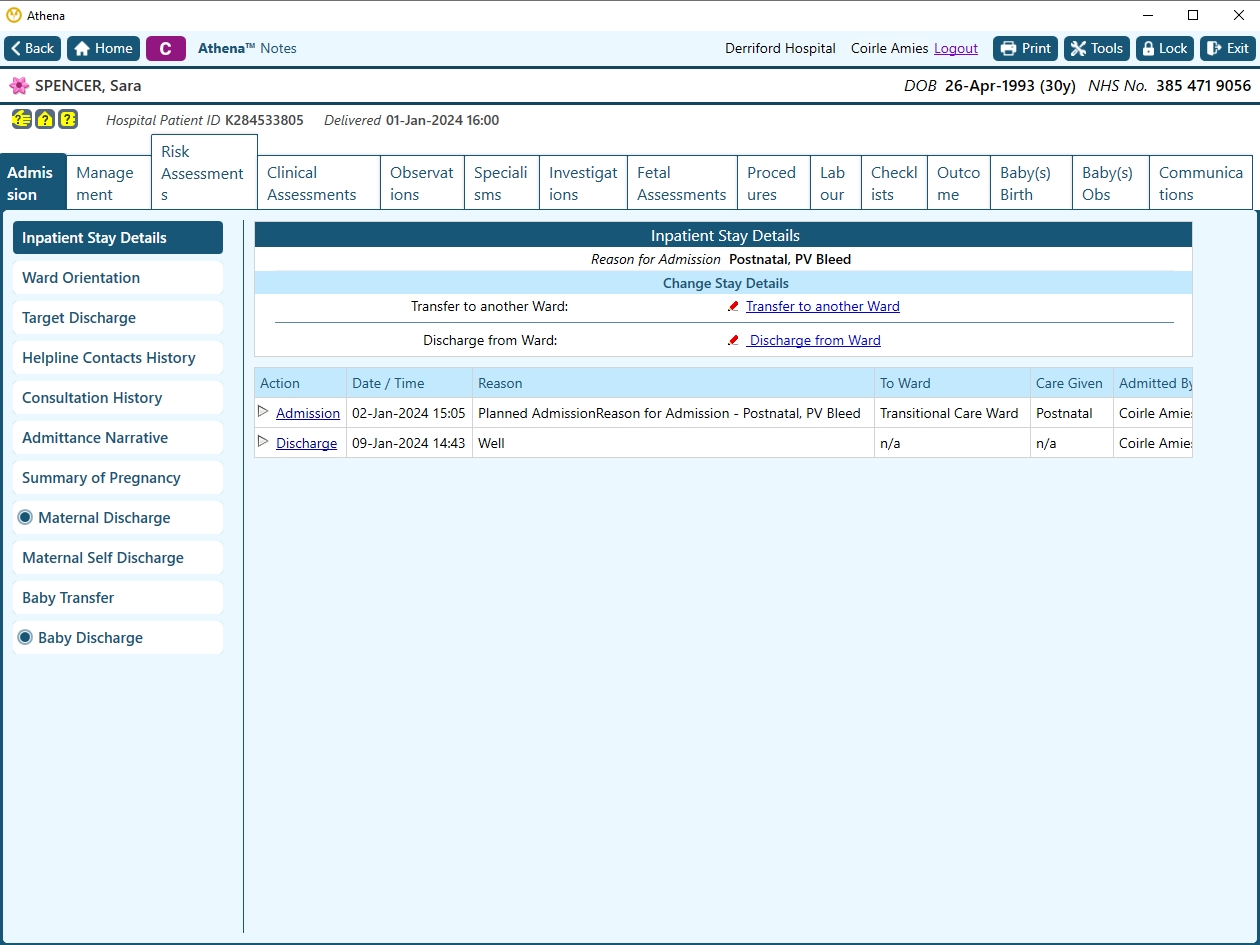Open the Transfer to another Ward link

tap(823, 307)
